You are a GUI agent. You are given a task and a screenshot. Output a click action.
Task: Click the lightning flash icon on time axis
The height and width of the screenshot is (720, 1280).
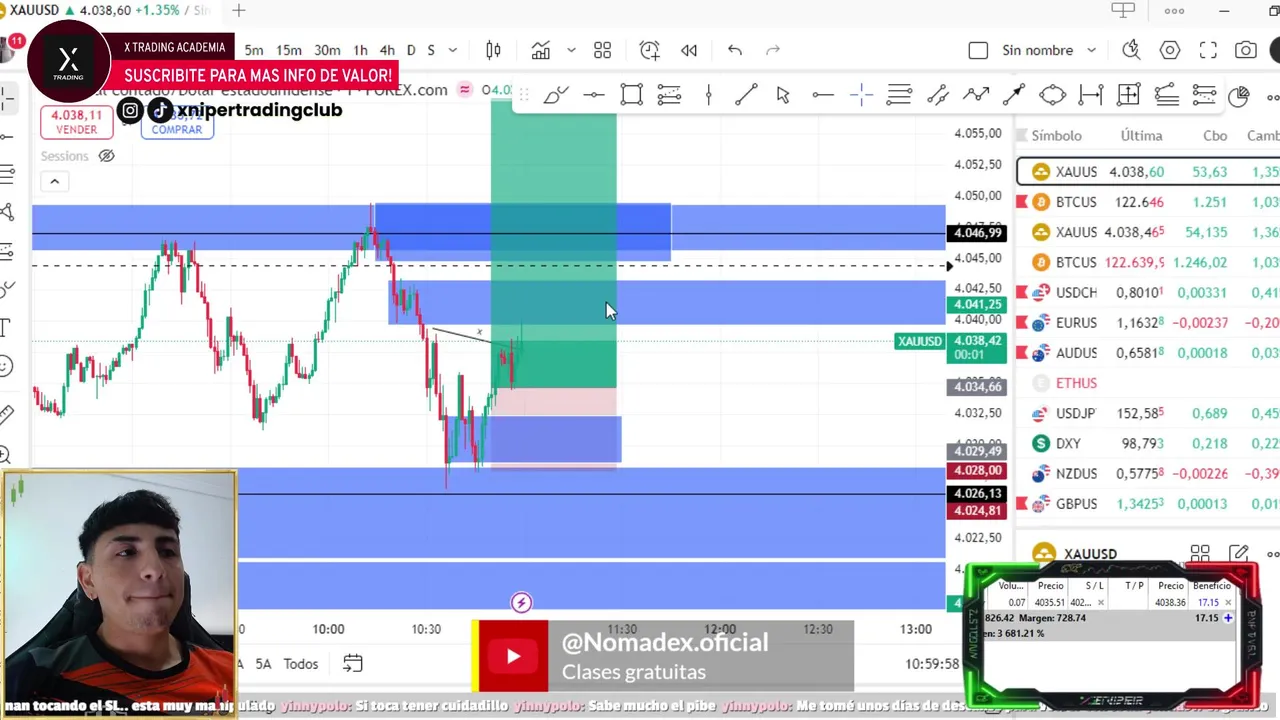coord(521,602)
